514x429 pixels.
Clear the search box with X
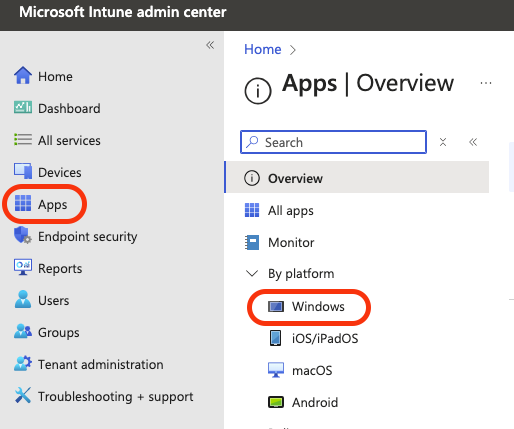point(443,142)
